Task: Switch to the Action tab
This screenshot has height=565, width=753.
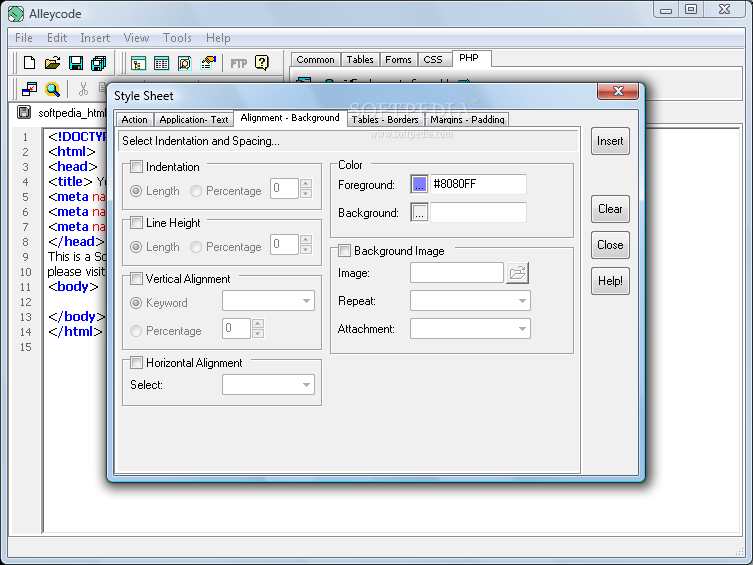Action: 134,120
